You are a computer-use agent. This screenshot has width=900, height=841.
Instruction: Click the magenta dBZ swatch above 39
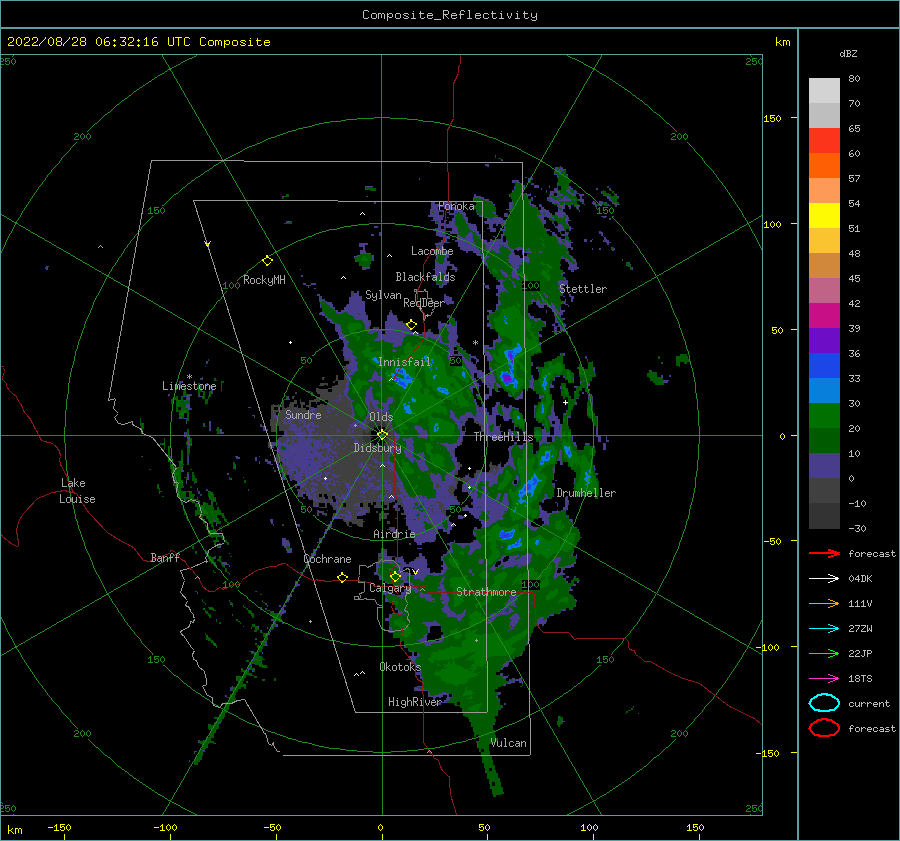(824, 316)
